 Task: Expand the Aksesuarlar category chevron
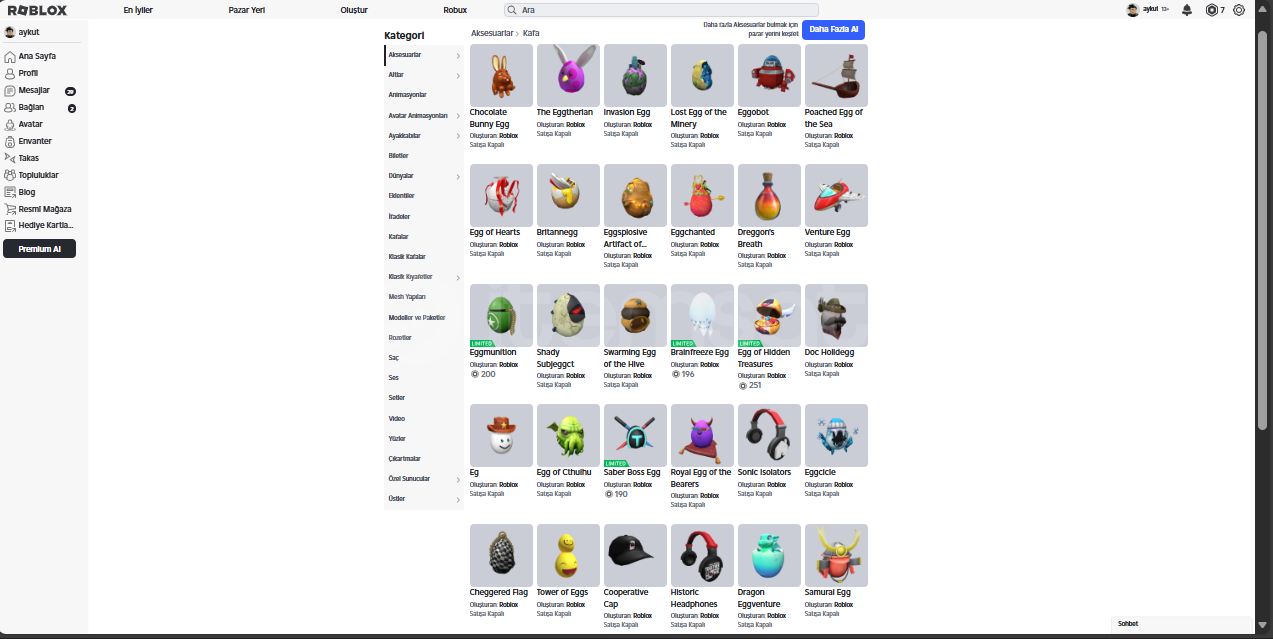(x=458, y=55)
